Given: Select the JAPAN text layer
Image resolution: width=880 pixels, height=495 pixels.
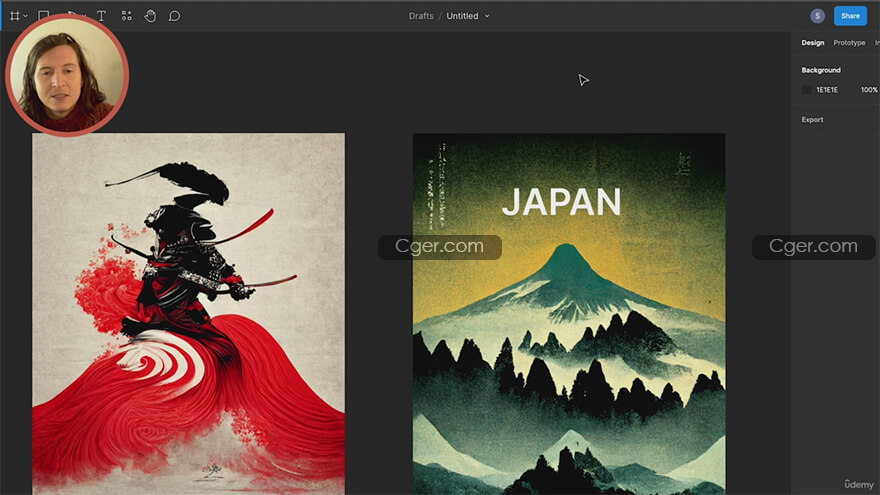Looking at the screenshot, I should [561, 202].
